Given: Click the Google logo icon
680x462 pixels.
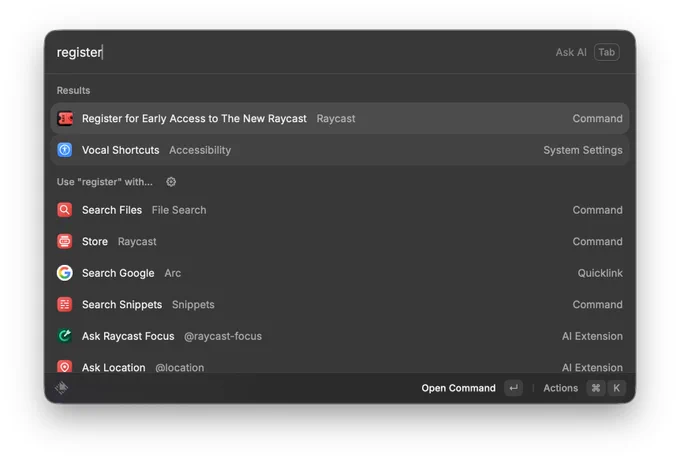Looking at the screenshot, I should point(65,273).
